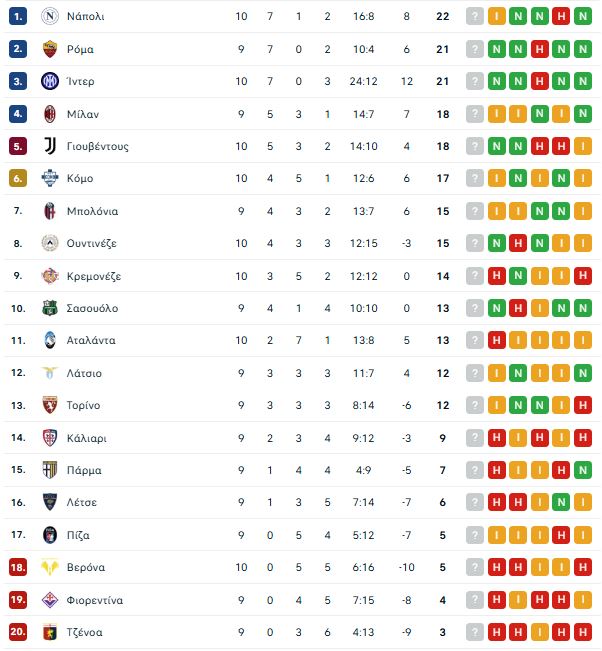Viewport: 602px width, 651px height.
Task: Select the Ουντινέζε team name
Action: click(x=92, y=243)
